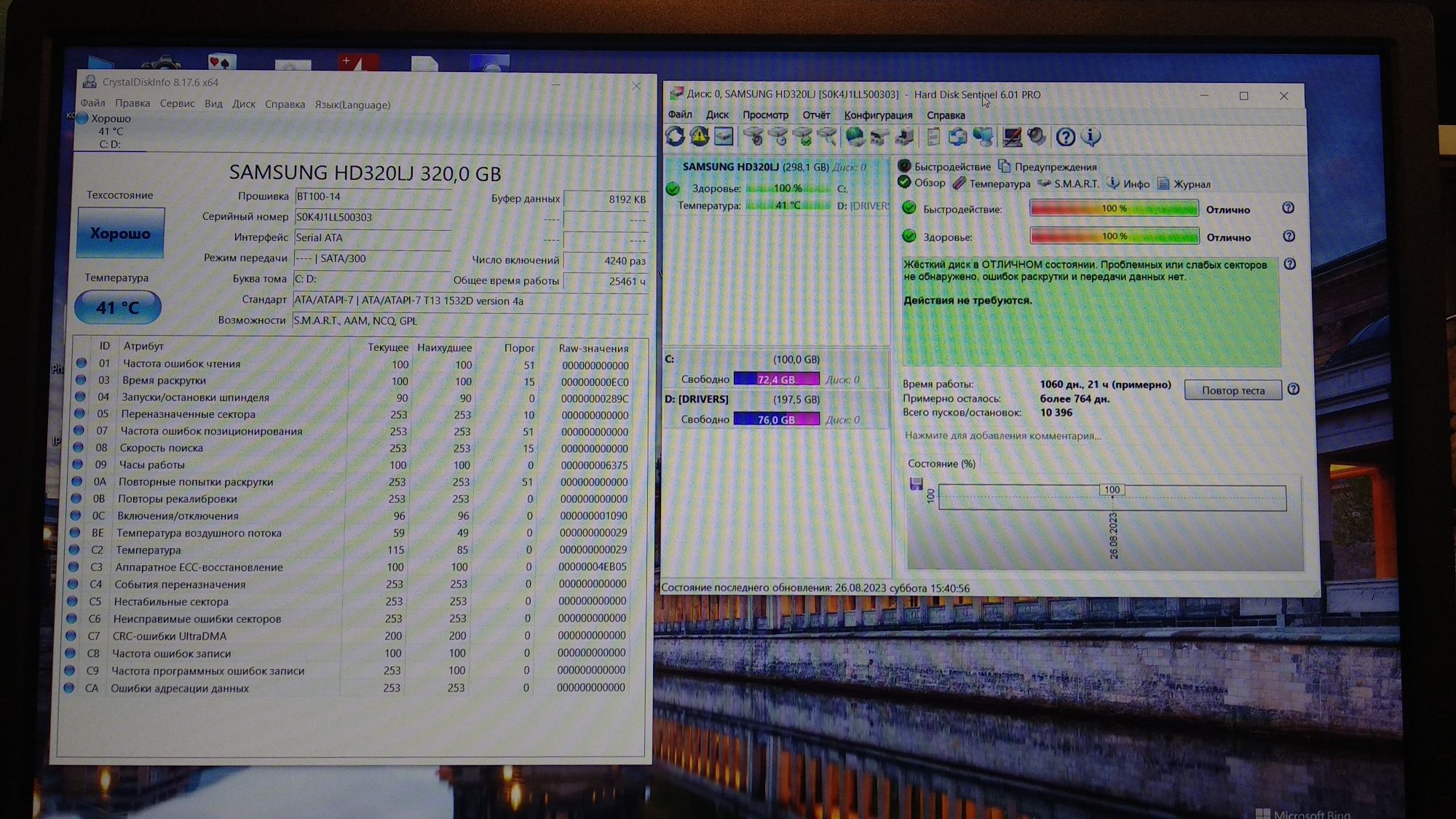The image size is (1456, 819).
Task: Click the disk with green checkmark test icon
Action: [x=803, y=137]
